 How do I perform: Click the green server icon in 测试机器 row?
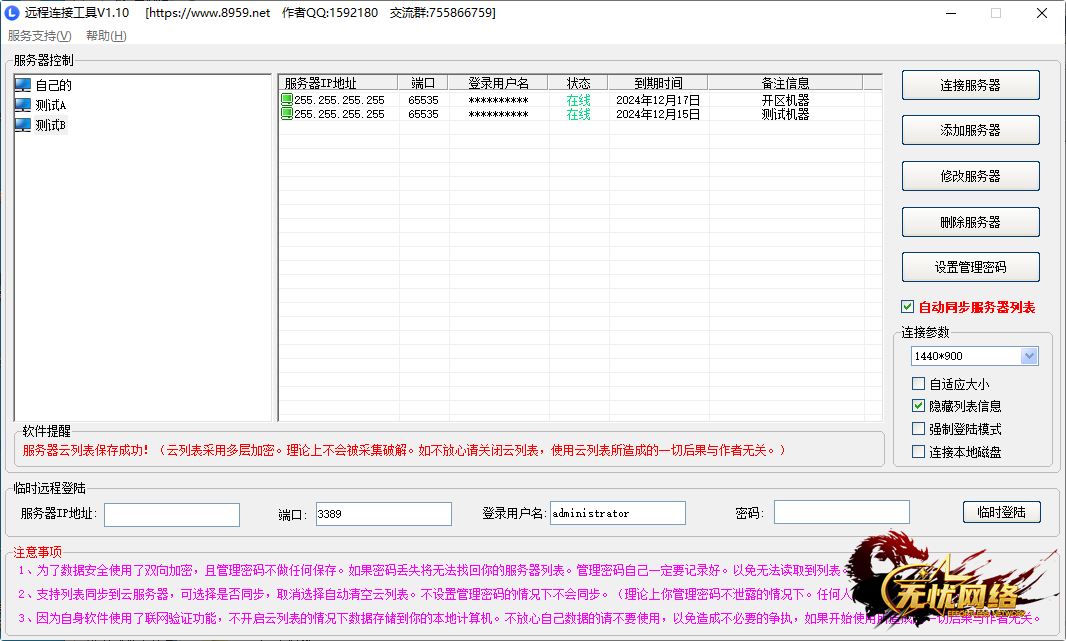pos(287,114)
